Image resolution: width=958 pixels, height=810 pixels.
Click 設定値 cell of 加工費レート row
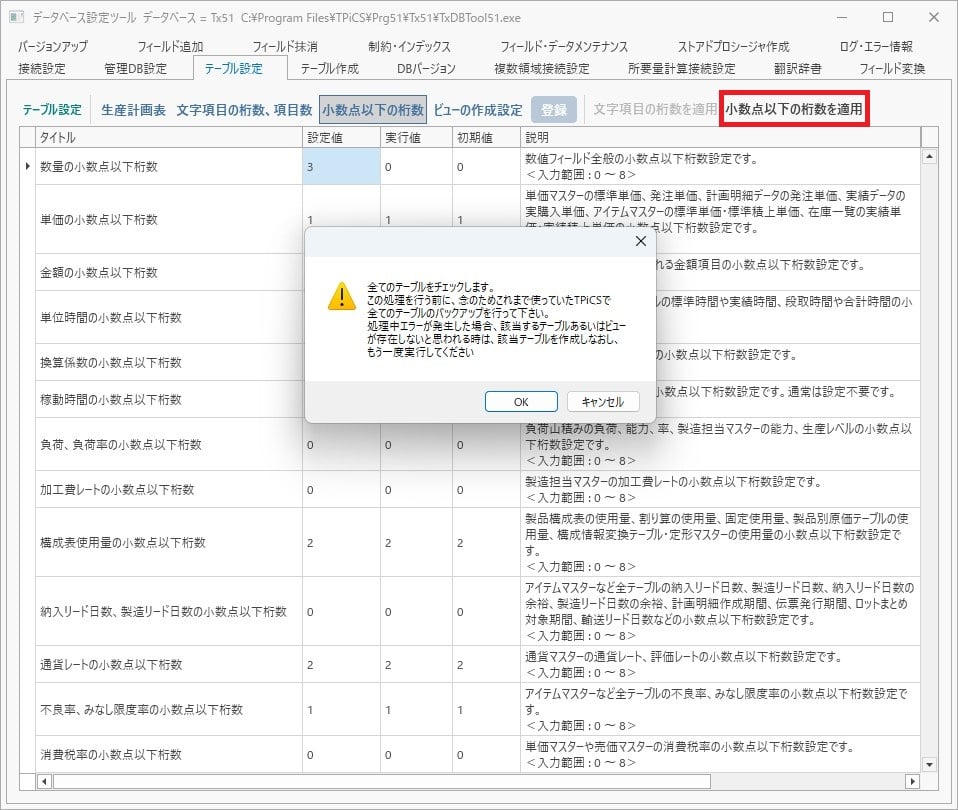click(x=342, y=489)
